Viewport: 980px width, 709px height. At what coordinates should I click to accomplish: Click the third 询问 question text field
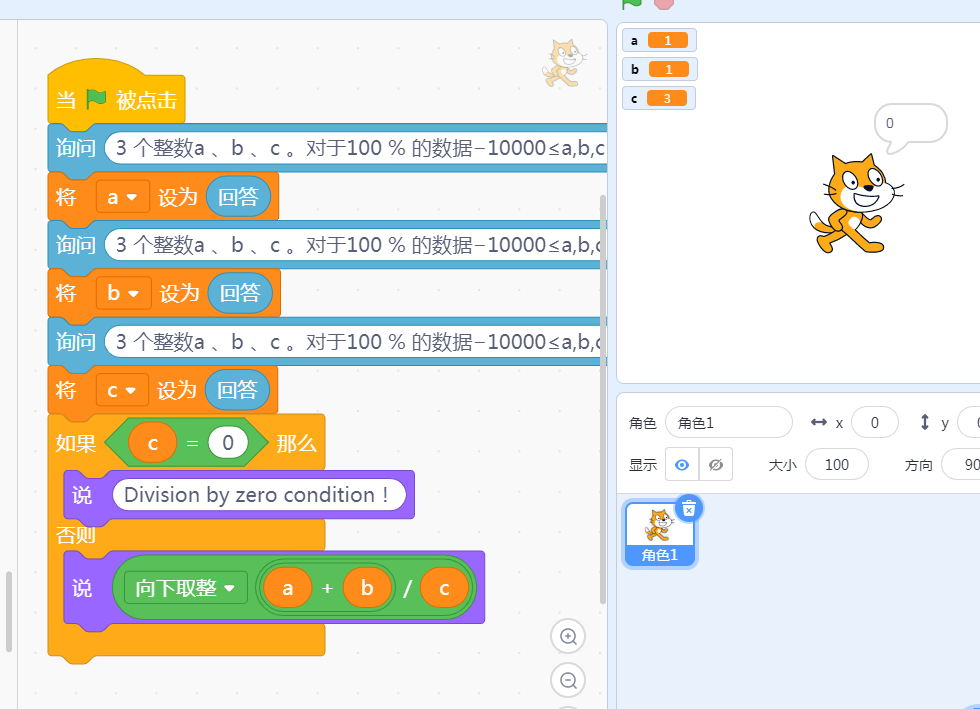click(x=356, y=341)
